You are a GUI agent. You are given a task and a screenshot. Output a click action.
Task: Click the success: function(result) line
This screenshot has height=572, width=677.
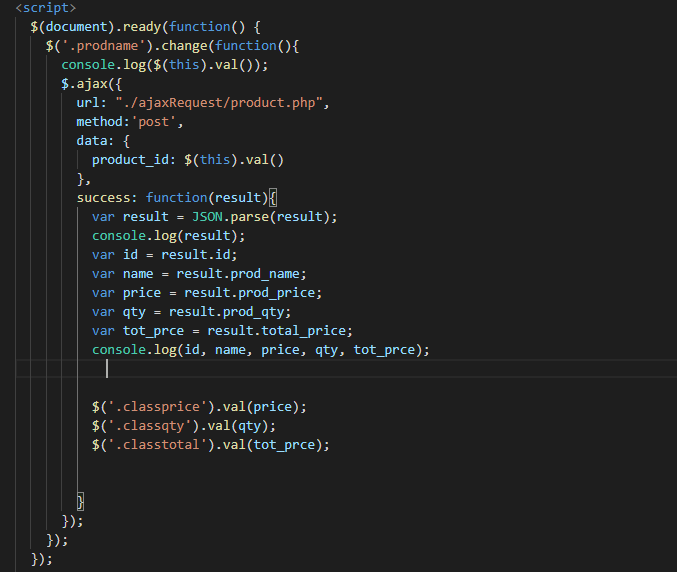(x=177, y=198)
